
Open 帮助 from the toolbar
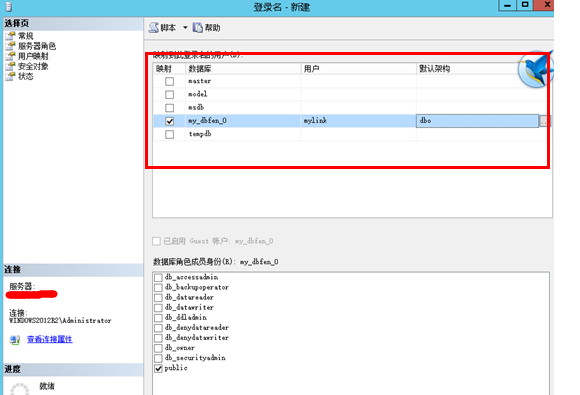206,28
